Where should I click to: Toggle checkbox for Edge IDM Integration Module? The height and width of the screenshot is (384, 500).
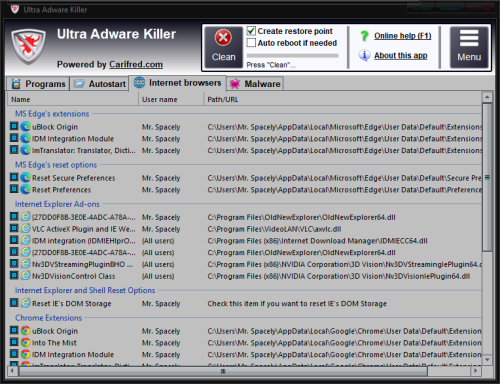14,138
